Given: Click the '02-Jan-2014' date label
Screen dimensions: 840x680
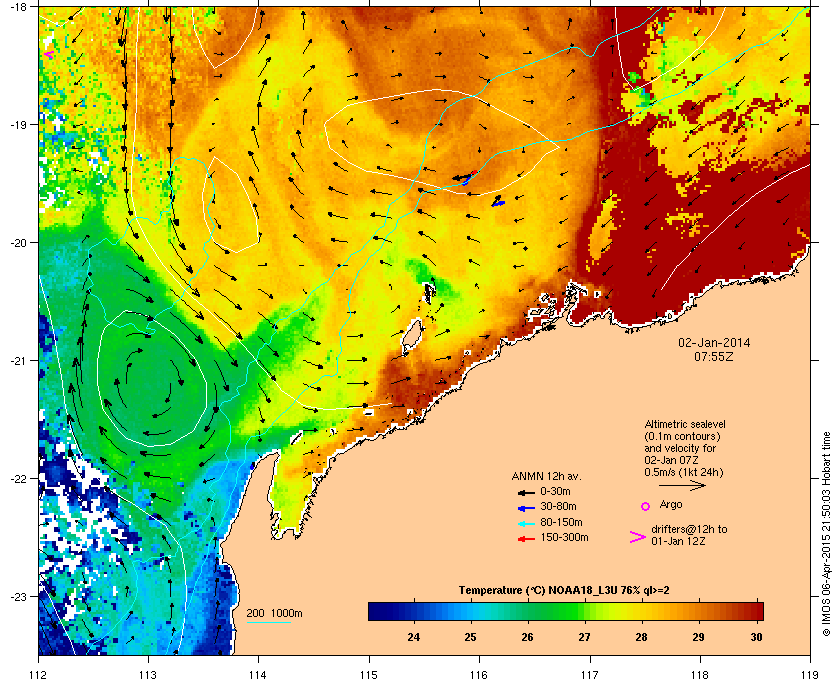Looking at the screenshot, I should coord(714,343).
